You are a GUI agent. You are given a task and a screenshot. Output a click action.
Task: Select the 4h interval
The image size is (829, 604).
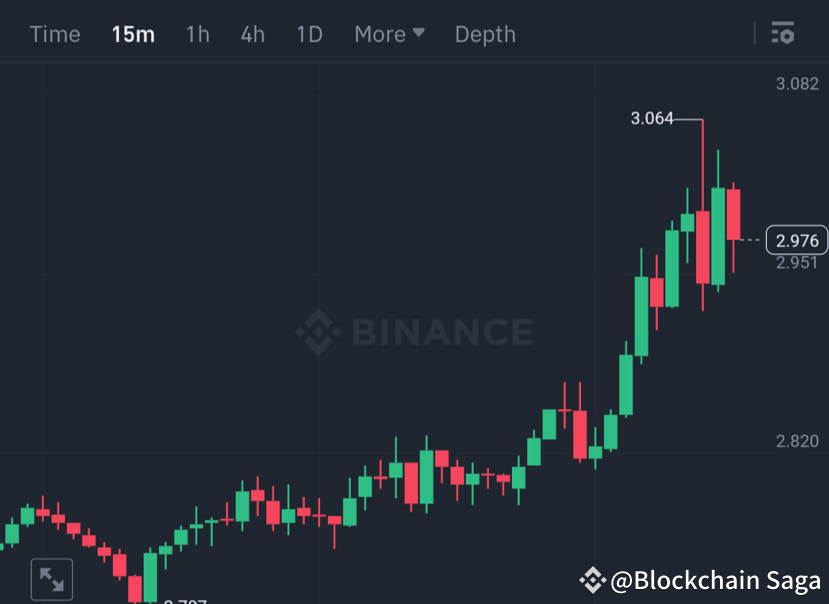pyautogui.click(x=251, y=34)
